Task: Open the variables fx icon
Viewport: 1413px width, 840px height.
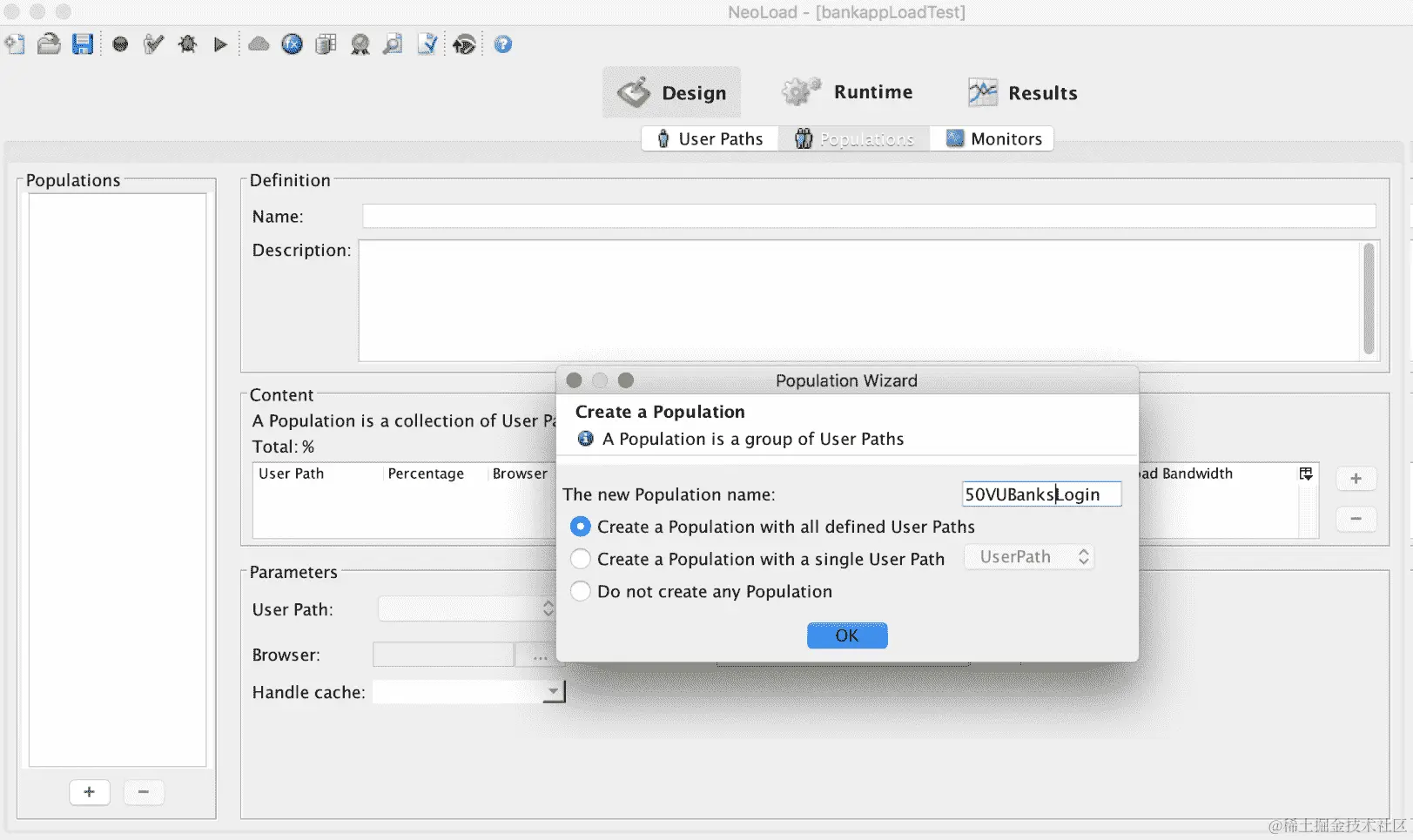Action: [293, 44]
